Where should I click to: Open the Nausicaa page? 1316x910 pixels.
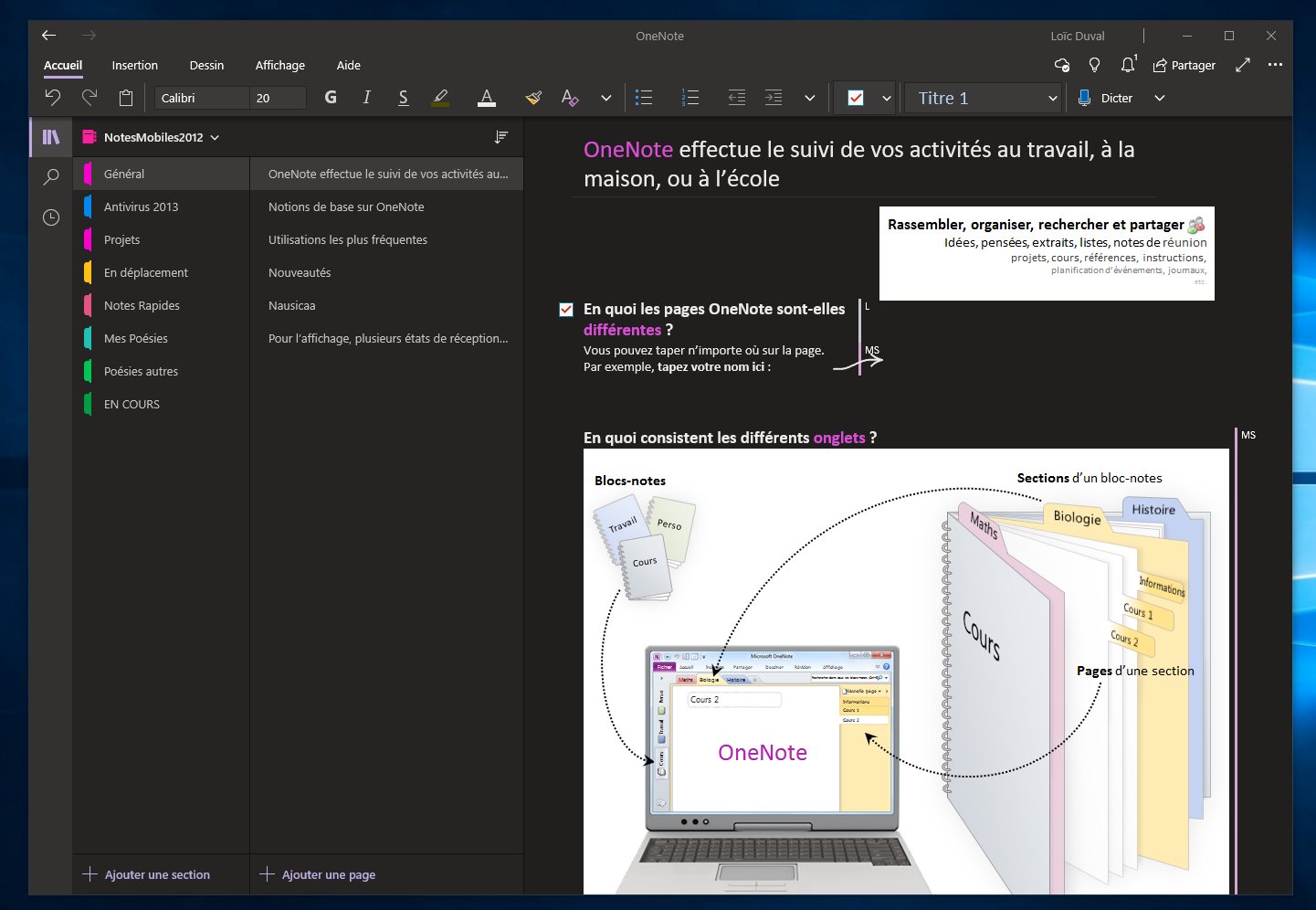point(387,305)
